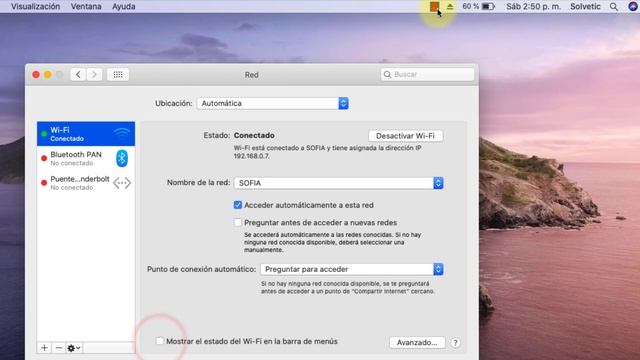Open the gear actions menu below service list

[x=74, y=348]
